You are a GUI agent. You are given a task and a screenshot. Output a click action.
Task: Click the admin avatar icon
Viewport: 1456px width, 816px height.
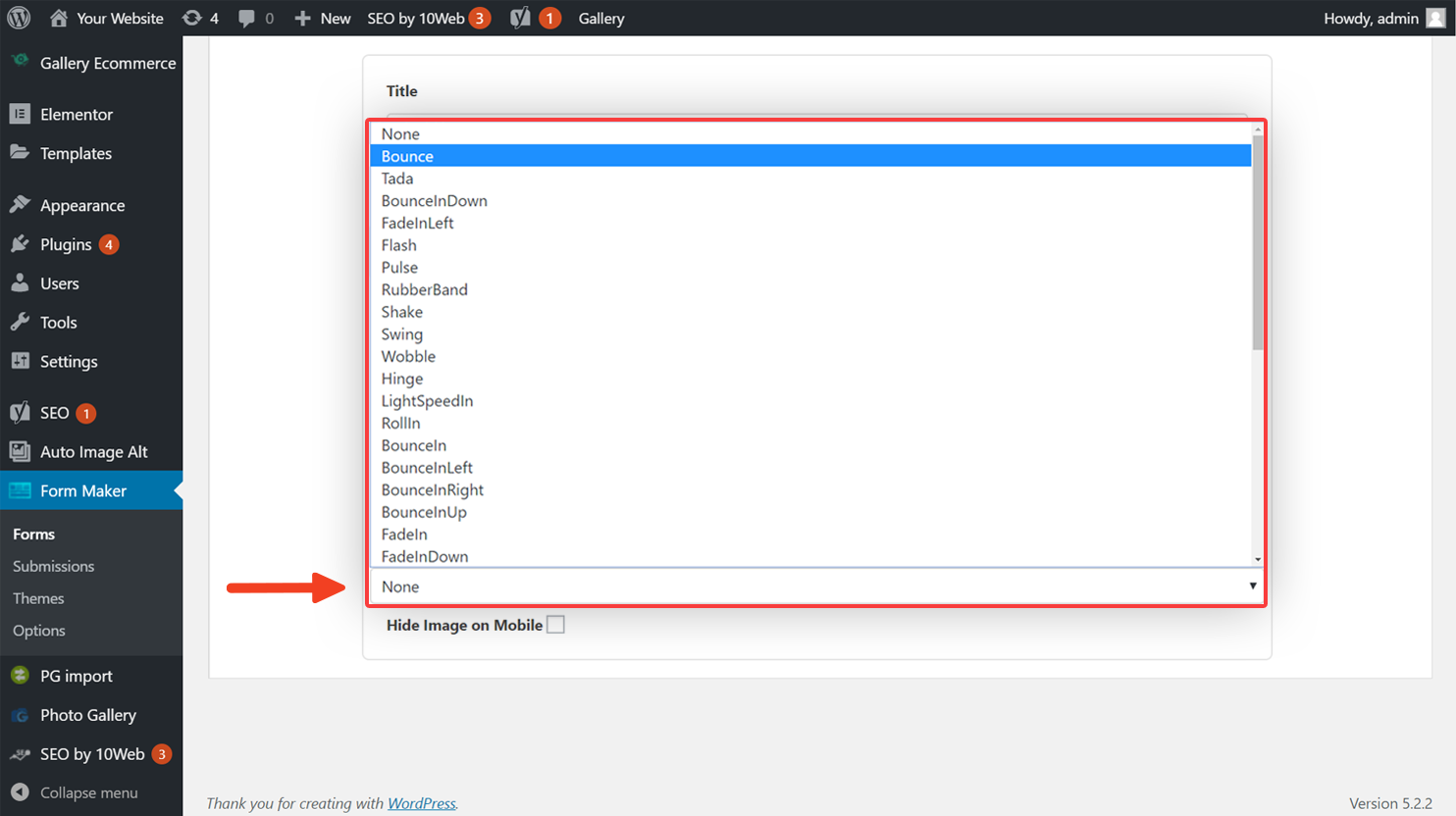[x=1435, y=18]
